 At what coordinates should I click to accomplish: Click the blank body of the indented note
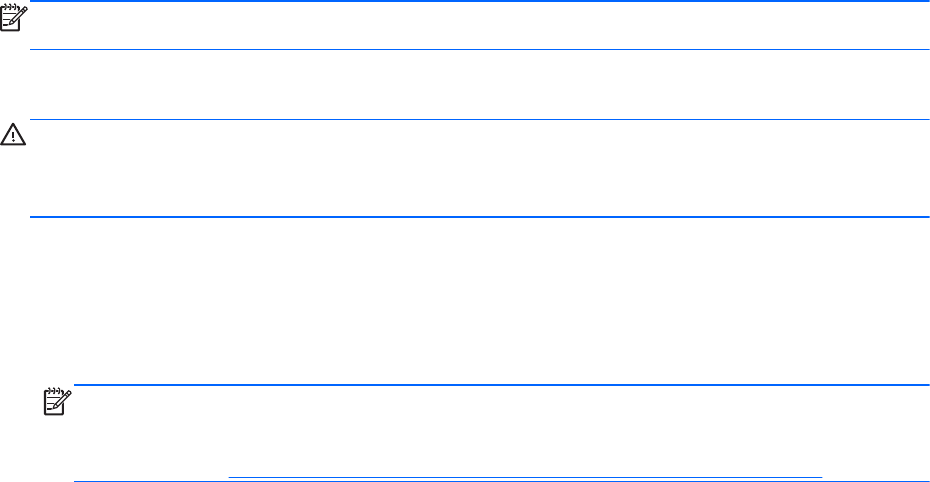[500, 430]
